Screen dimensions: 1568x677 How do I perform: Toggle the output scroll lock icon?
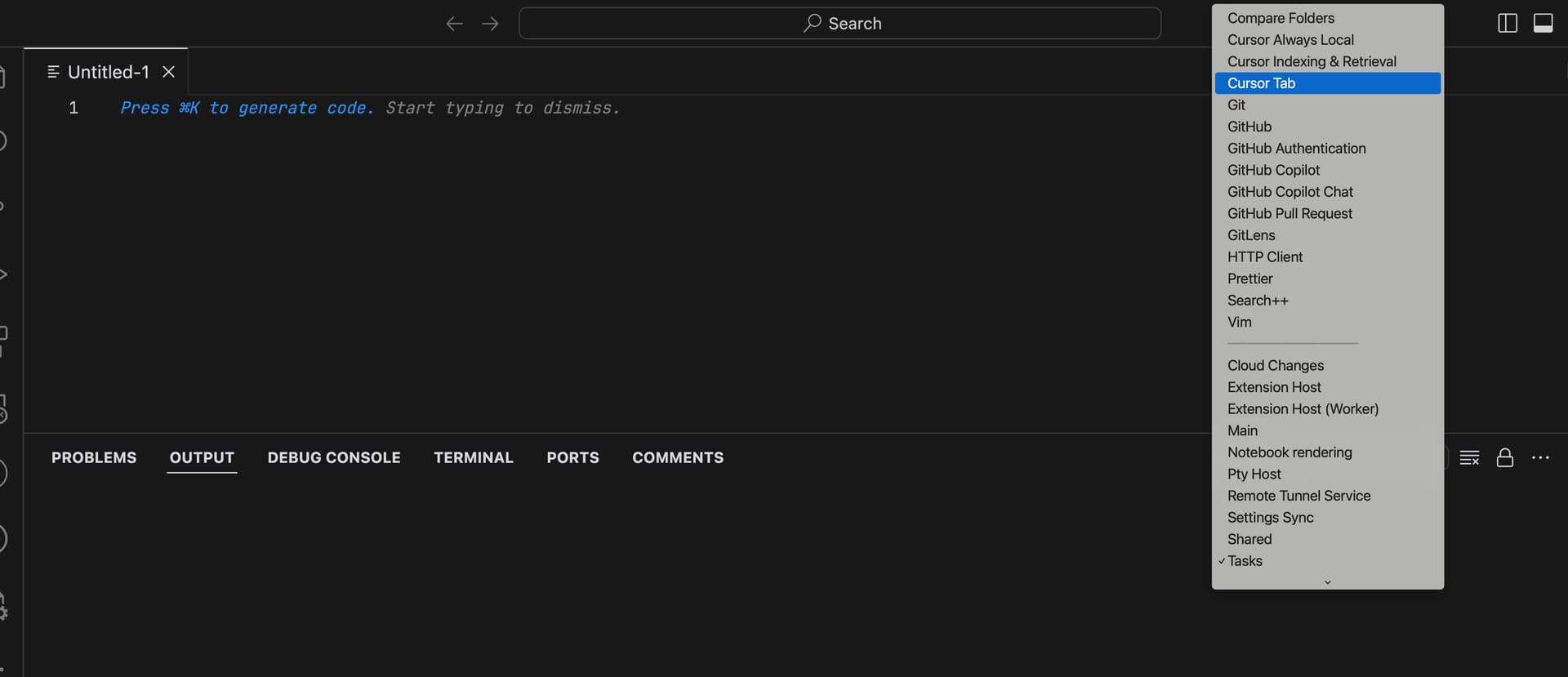(x=1504, y=458)
